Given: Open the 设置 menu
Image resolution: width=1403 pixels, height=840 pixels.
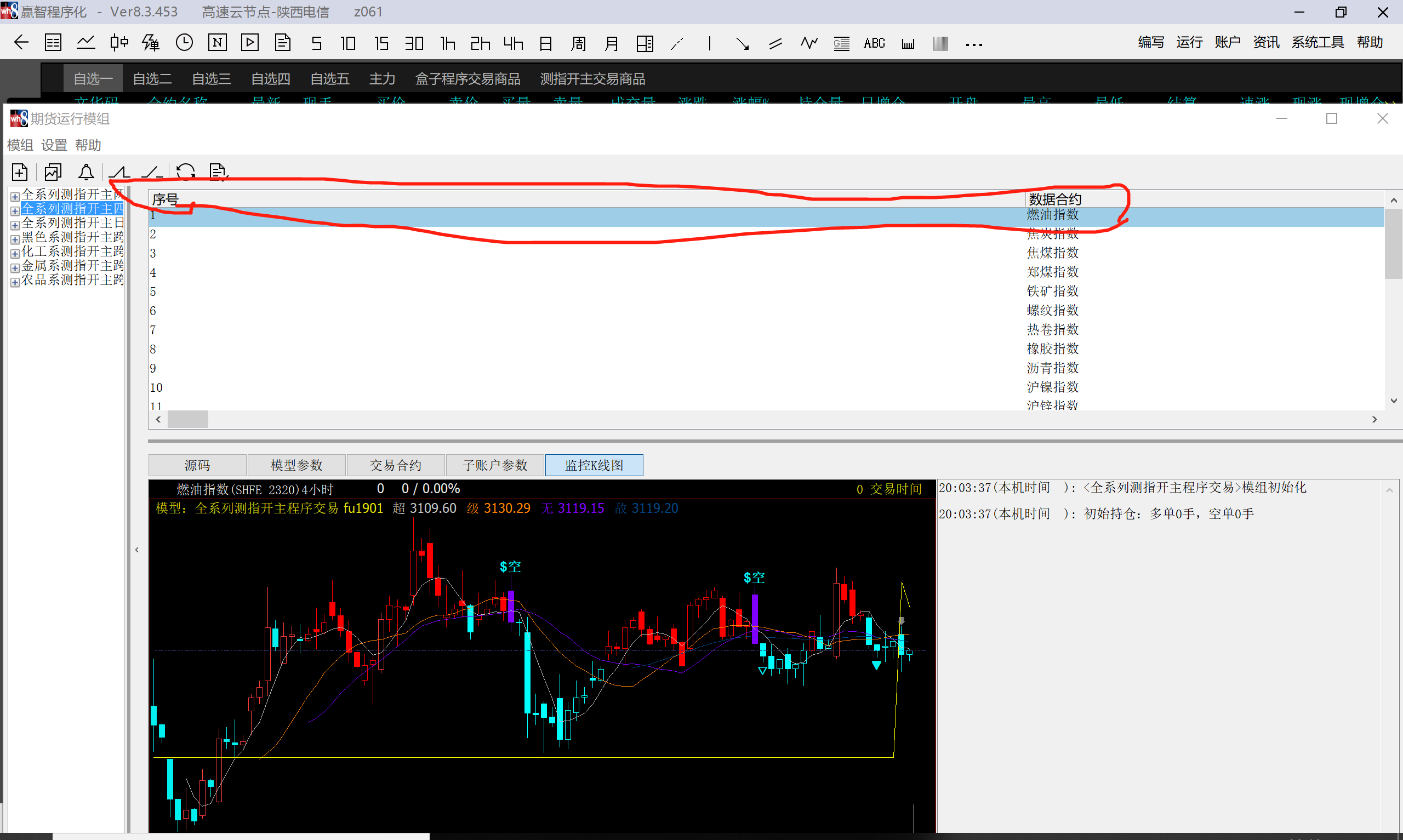Looking at the screenshot, I should click(x=54, y=145).
